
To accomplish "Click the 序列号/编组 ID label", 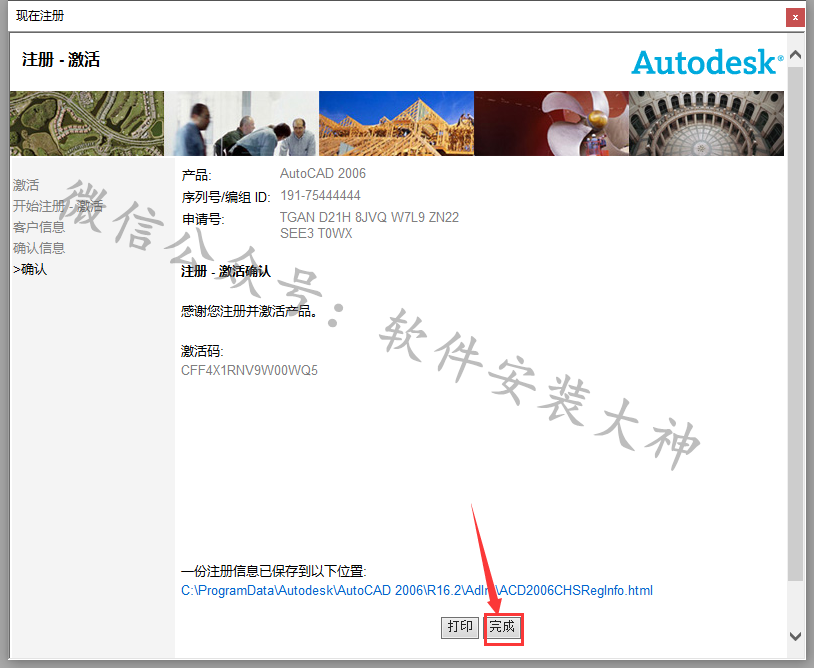I will point(226,197).
